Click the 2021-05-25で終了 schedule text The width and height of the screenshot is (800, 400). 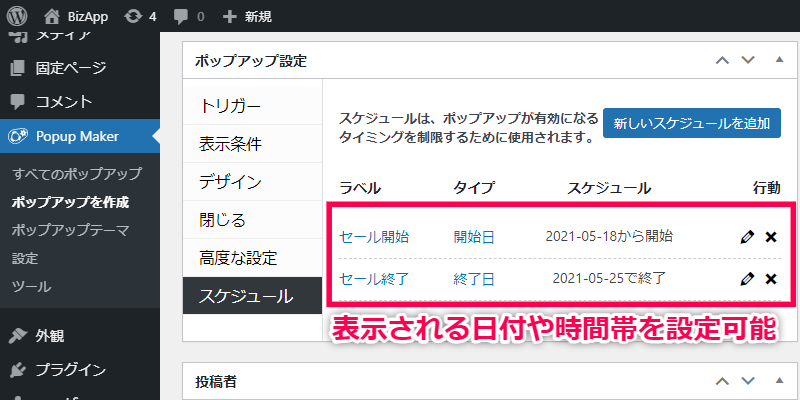tap(609, 279)
